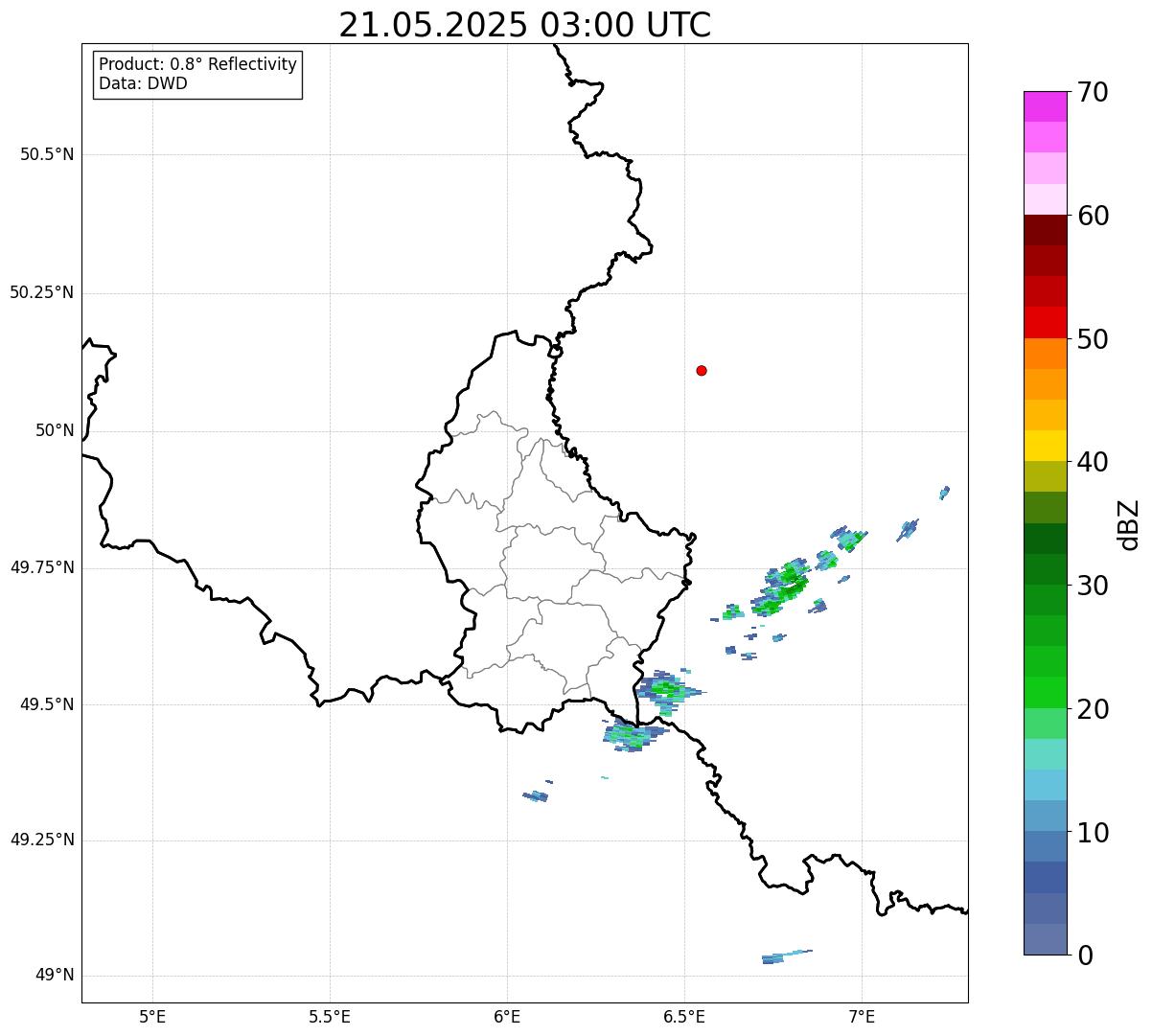Viewport: 1152px width, 1036px height.
Task: Click the 7°E longitude label
Action: tap(862, 1017)
